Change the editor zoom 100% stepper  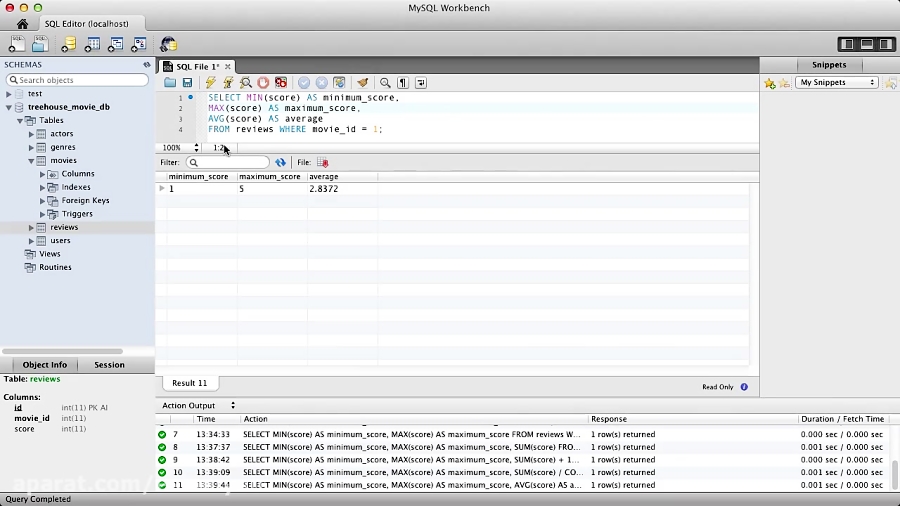point(196,147)
